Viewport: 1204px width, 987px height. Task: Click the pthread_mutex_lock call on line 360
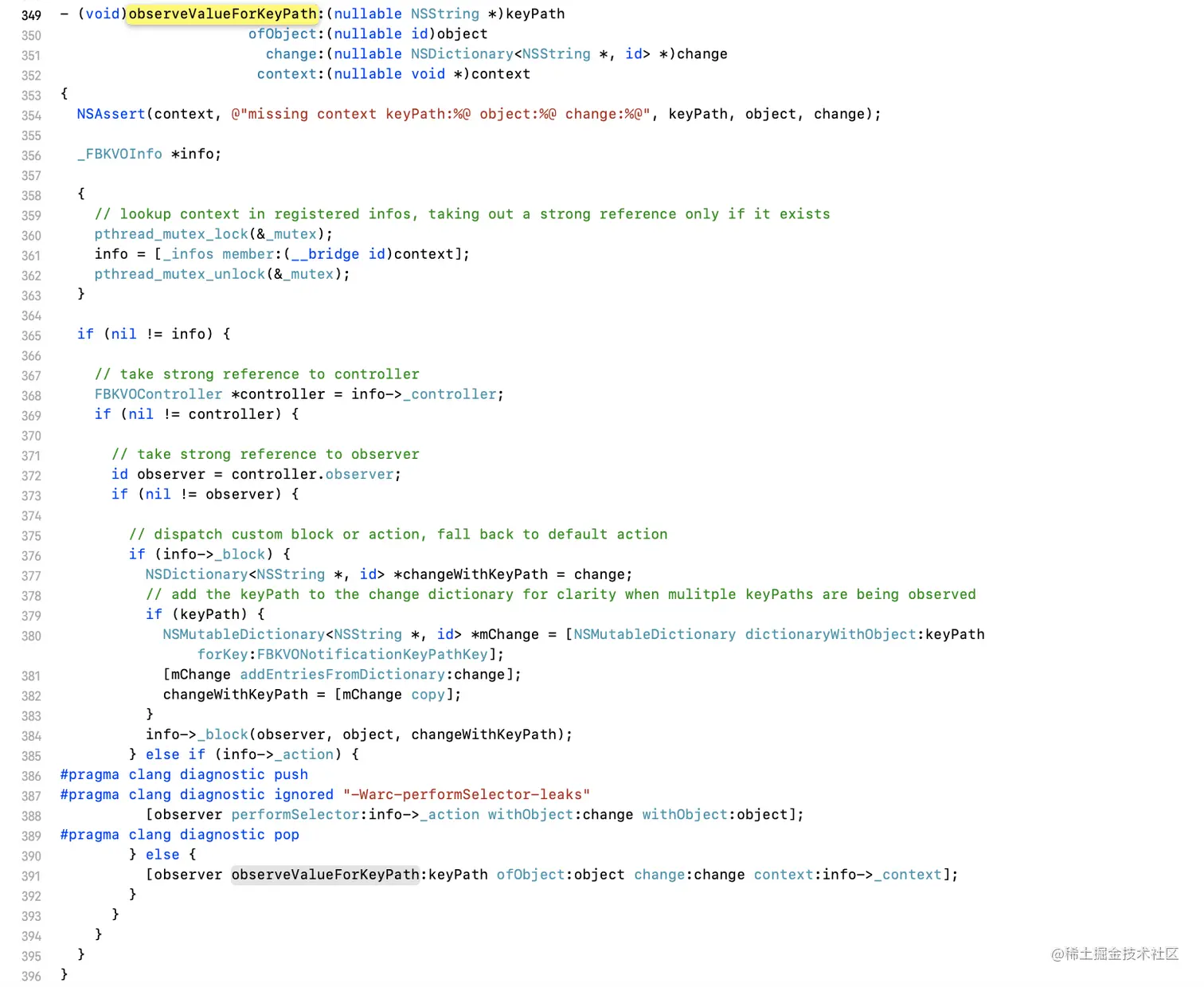click(170, 233)
